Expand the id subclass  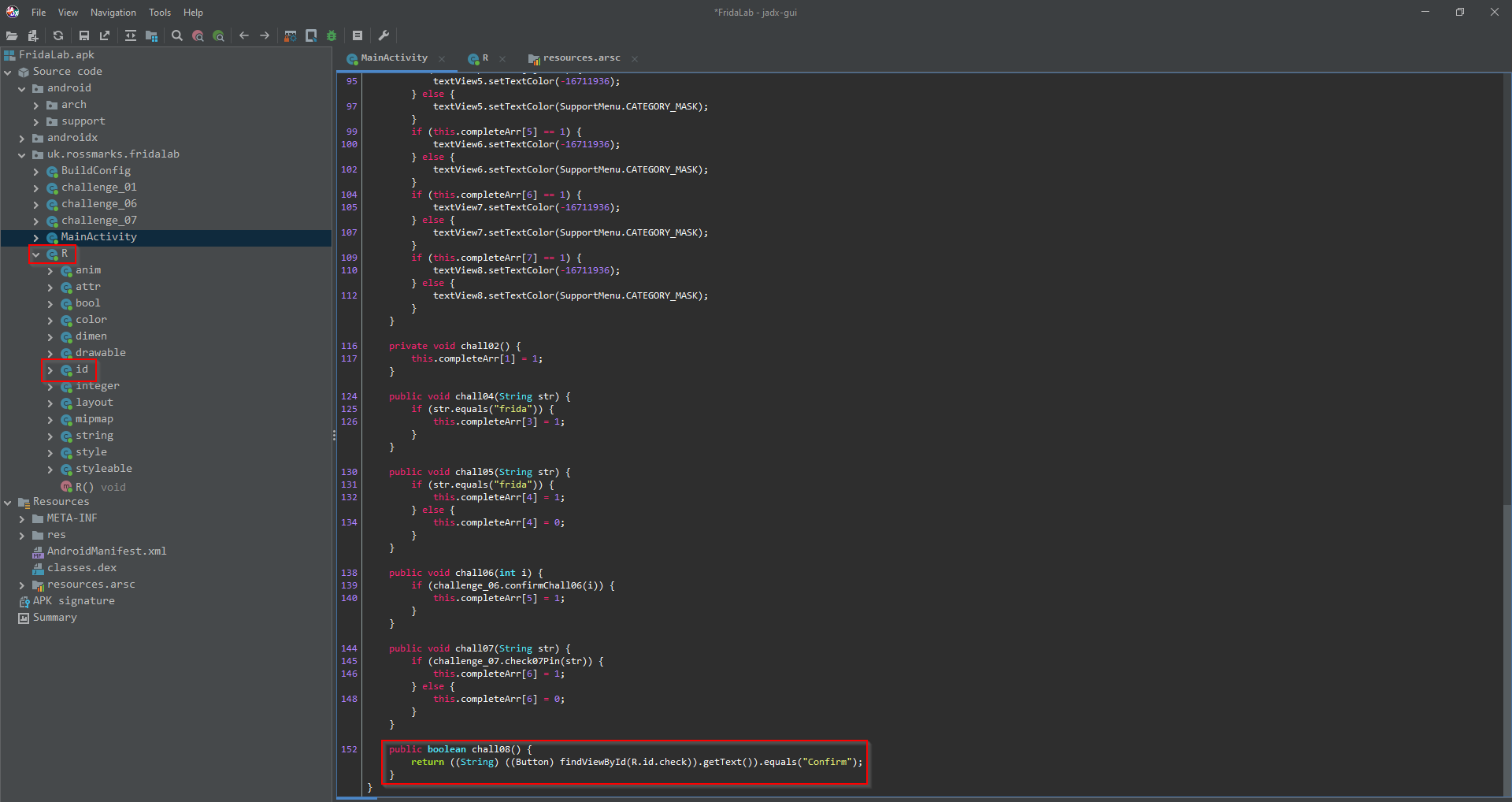pos(50,369)
